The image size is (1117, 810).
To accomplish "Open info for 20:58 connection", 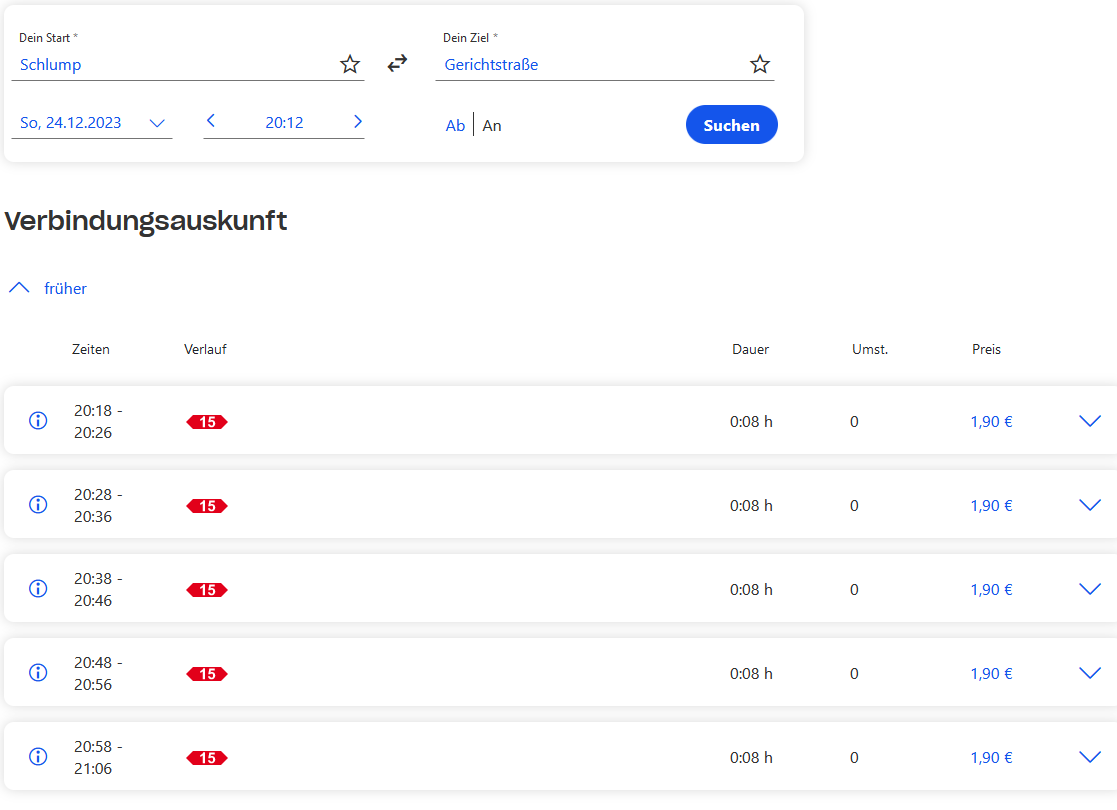I will (x=38, y=757).
